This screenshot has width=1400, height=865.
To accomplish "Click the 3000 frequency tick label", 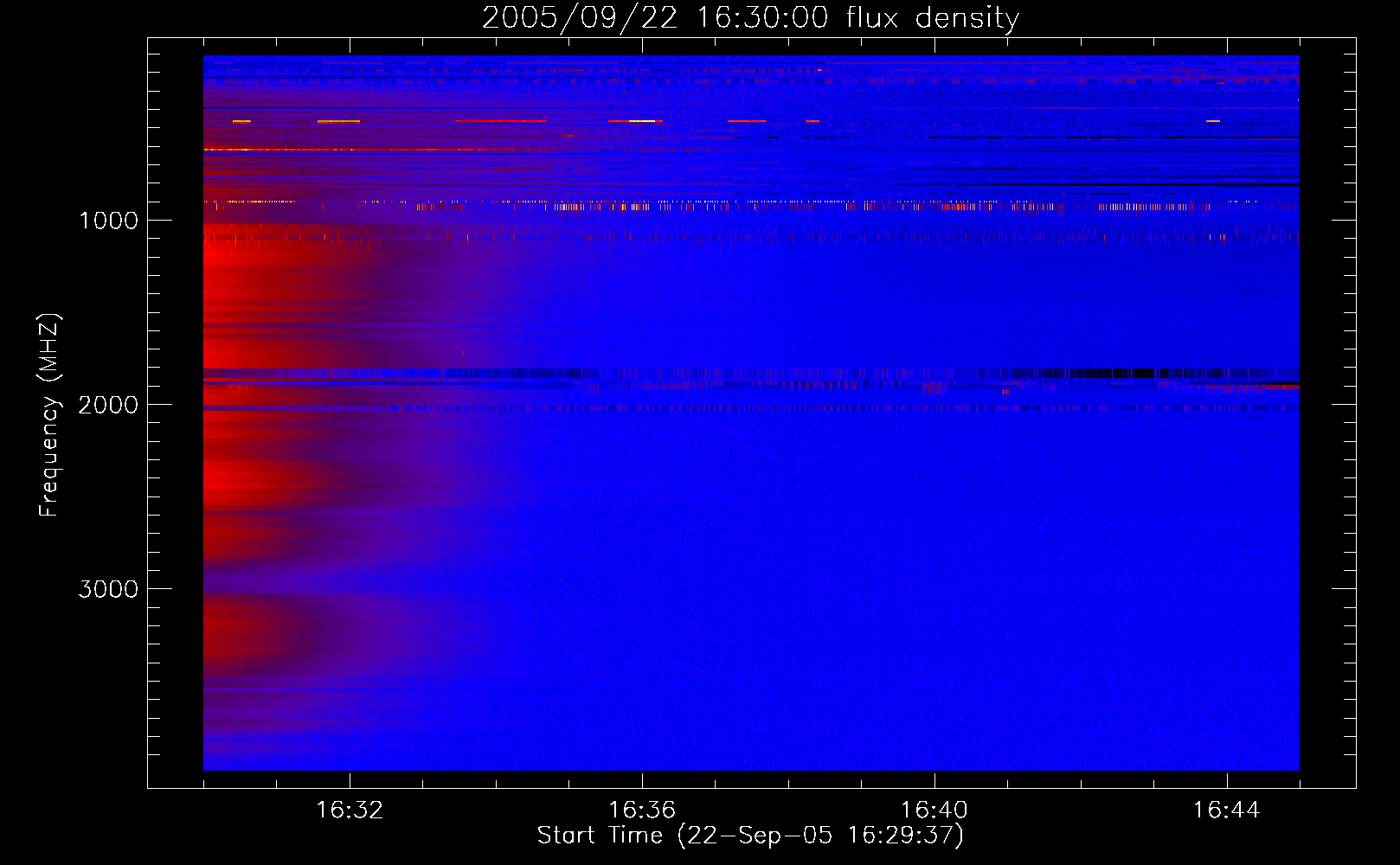I will point(108,589).
